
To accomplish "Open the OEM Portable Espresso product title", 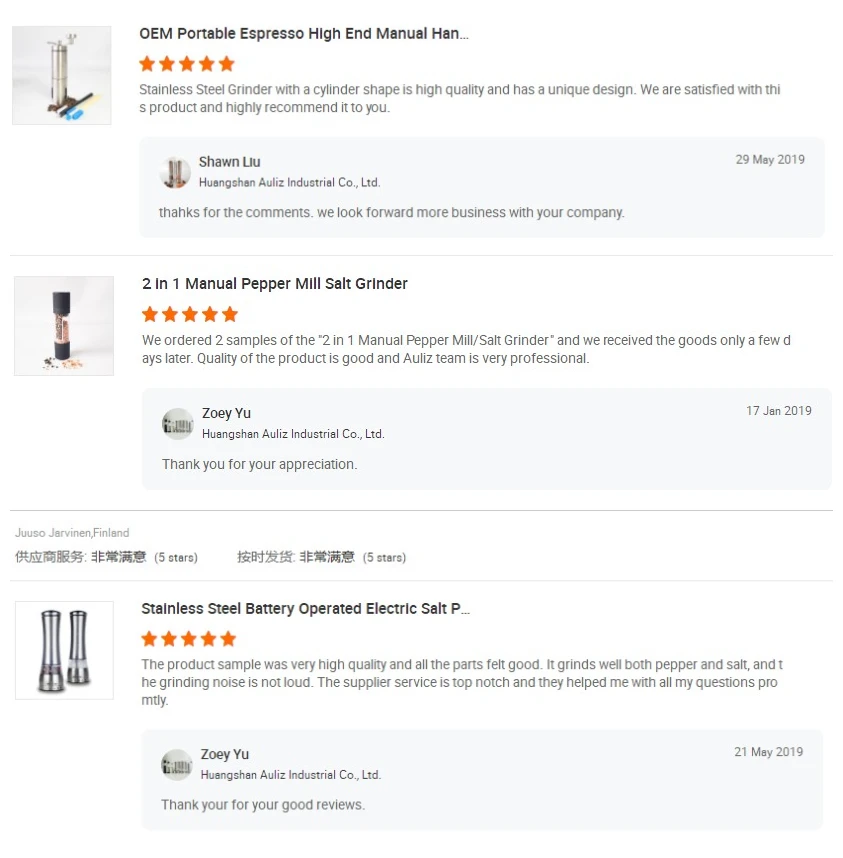I will [304, 34].
